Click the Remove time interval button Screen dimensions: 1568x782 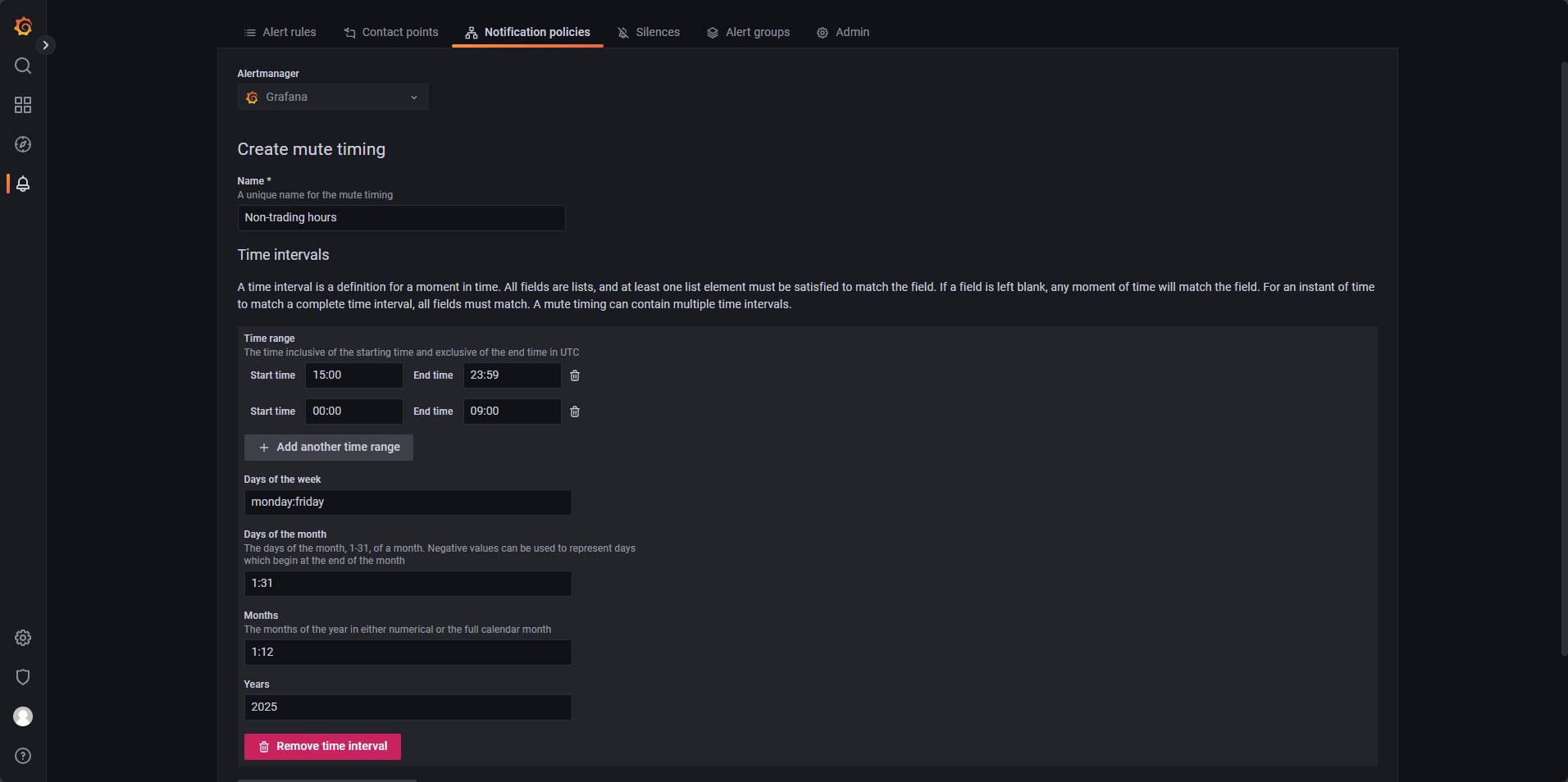(322, 746)
